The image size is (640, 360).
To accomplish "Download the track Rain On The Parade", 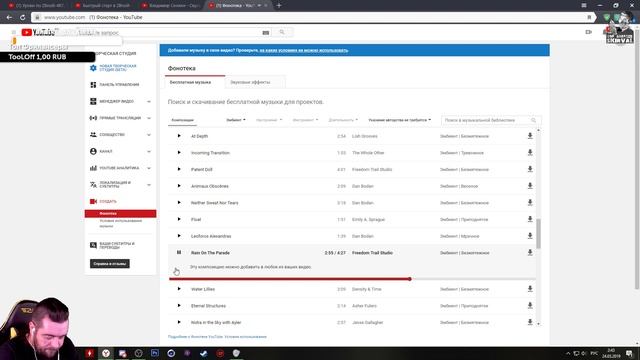I will (530, 253).
